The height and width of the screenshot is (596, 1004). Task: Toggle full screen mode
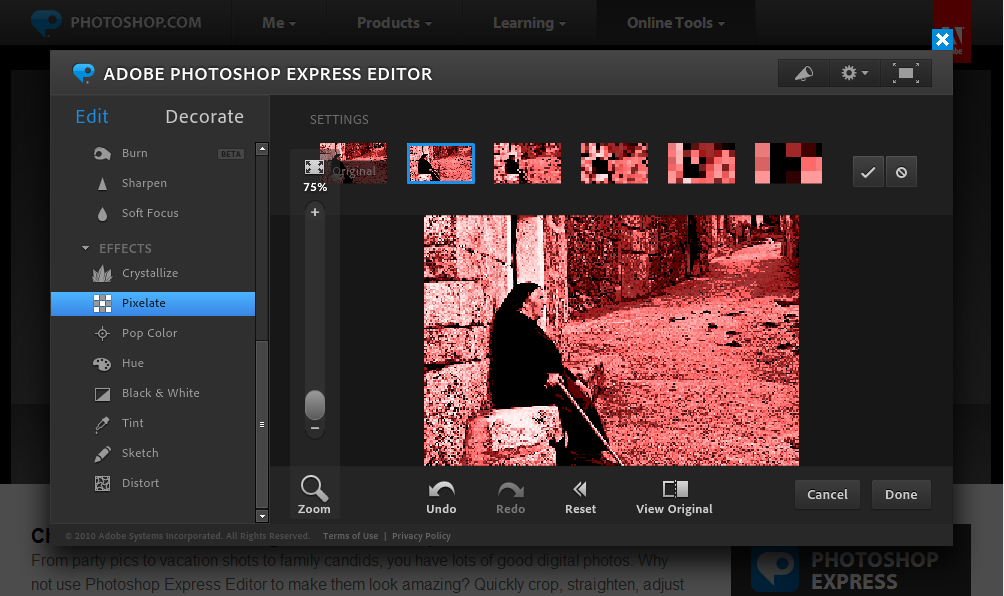905,73
